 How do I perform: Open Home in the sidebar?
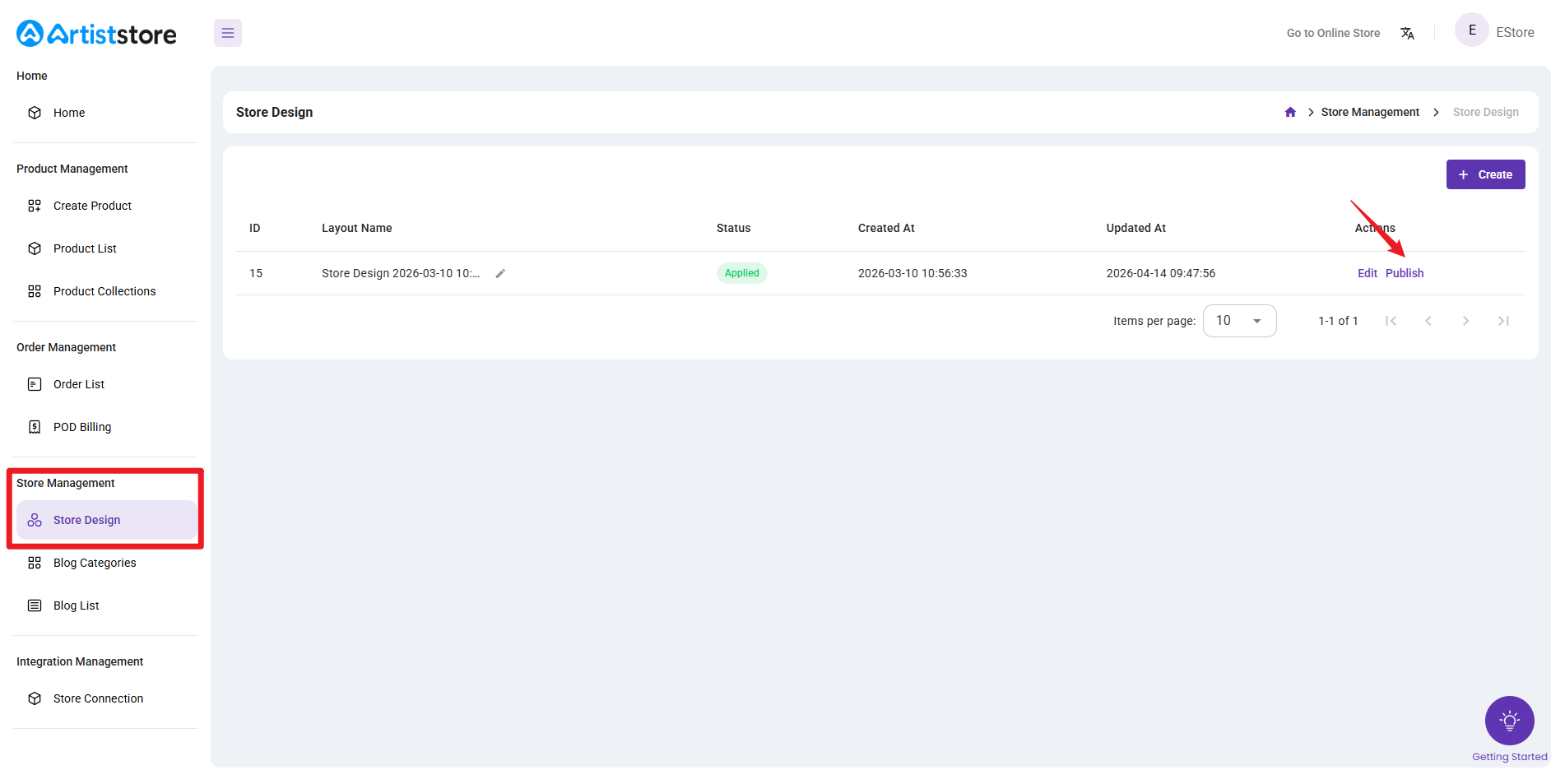coord(107,113)
